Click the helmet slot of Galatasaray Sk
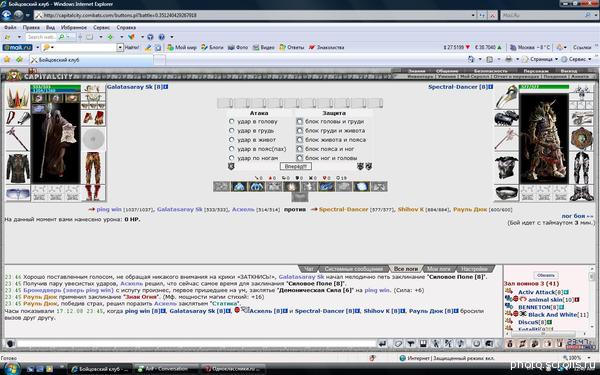This screenshot has height=375, width=600. click(18, 97)
